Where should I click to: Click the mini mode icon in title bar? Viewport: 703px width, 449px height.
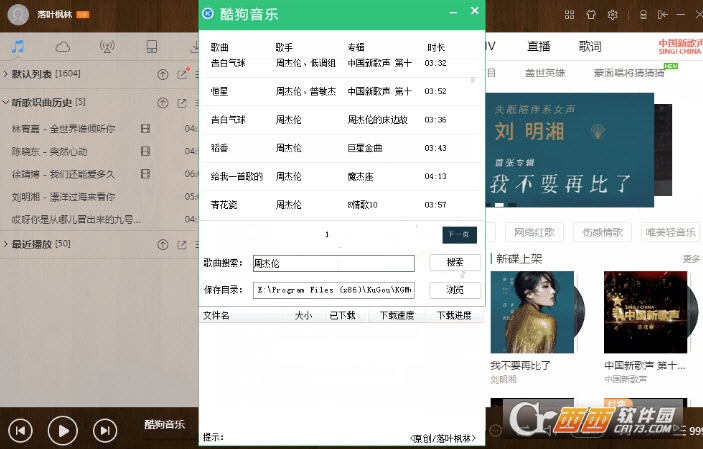pyautogui.click(x=663, y=15)
